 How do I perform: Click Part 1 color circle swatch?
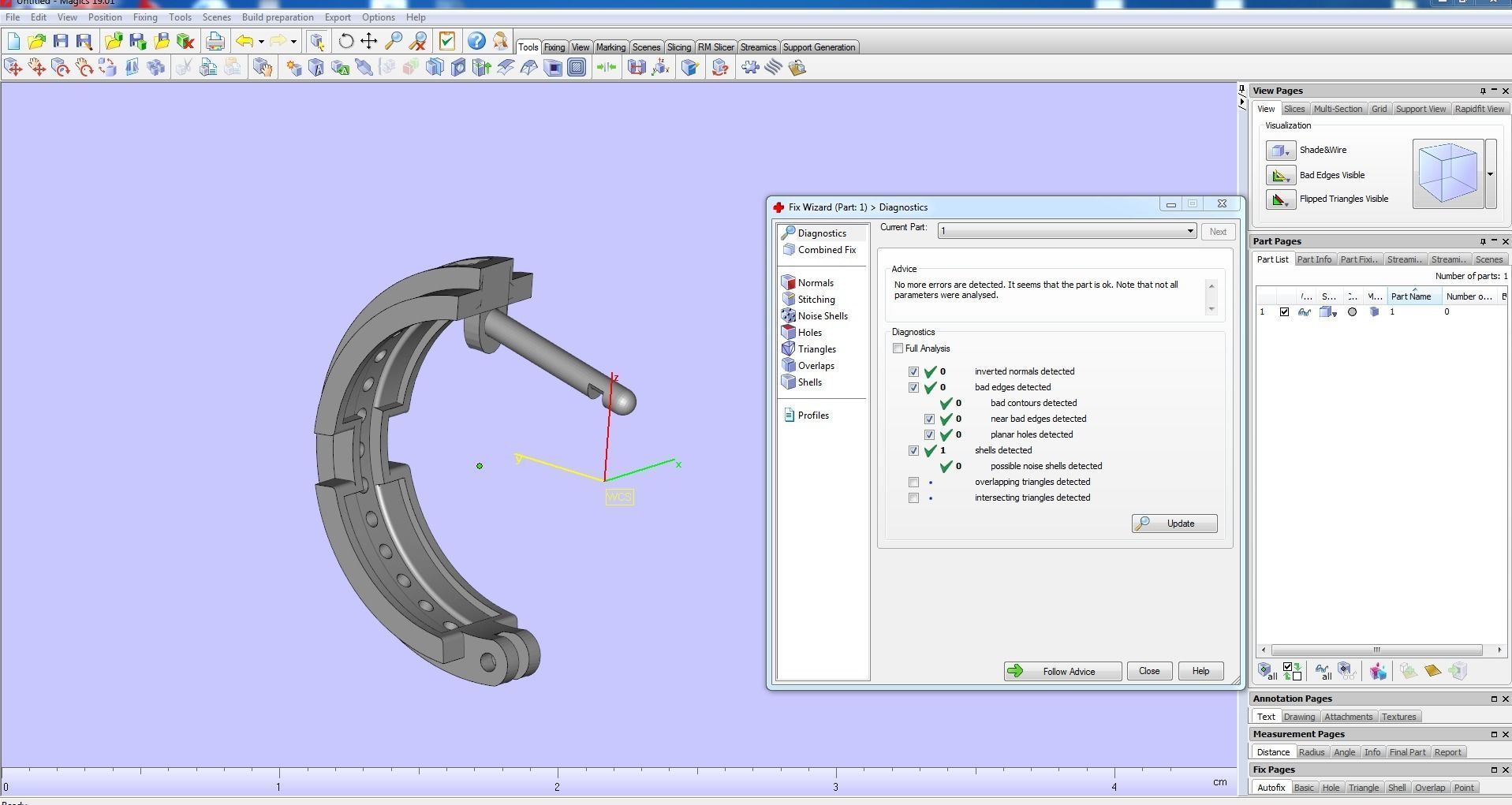[1352, 312]
